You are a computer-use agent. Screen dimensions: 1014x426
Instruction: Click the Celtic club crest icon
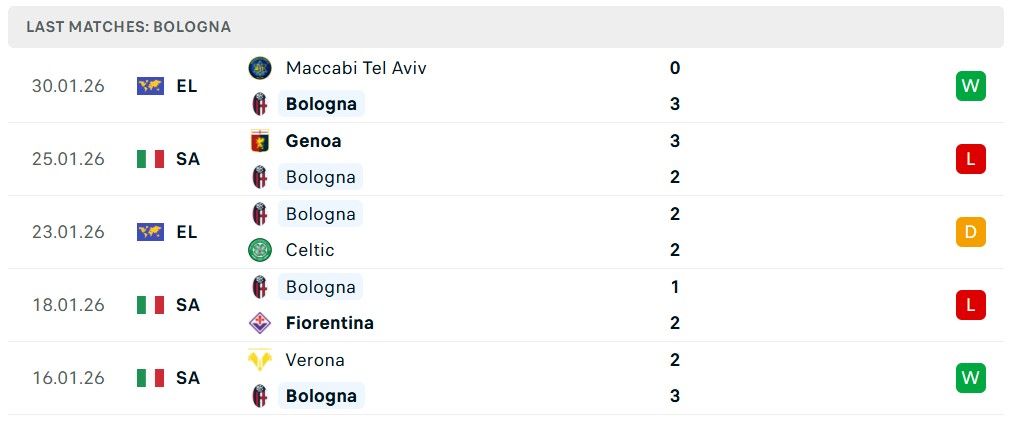(260, 250)
